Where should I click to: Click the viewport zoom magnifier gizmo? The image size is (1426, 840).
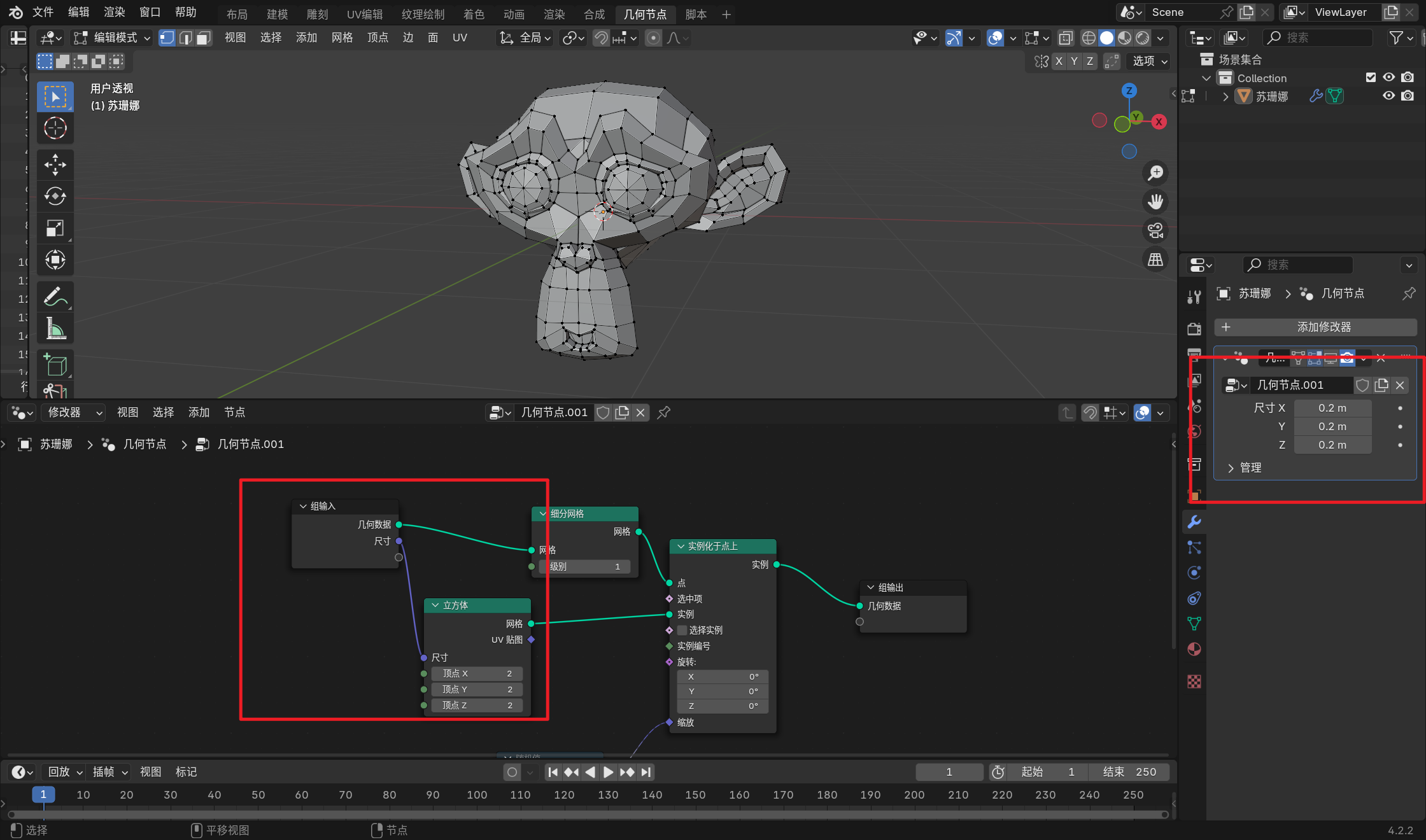pyautogui.click(x=1155, y=172)
